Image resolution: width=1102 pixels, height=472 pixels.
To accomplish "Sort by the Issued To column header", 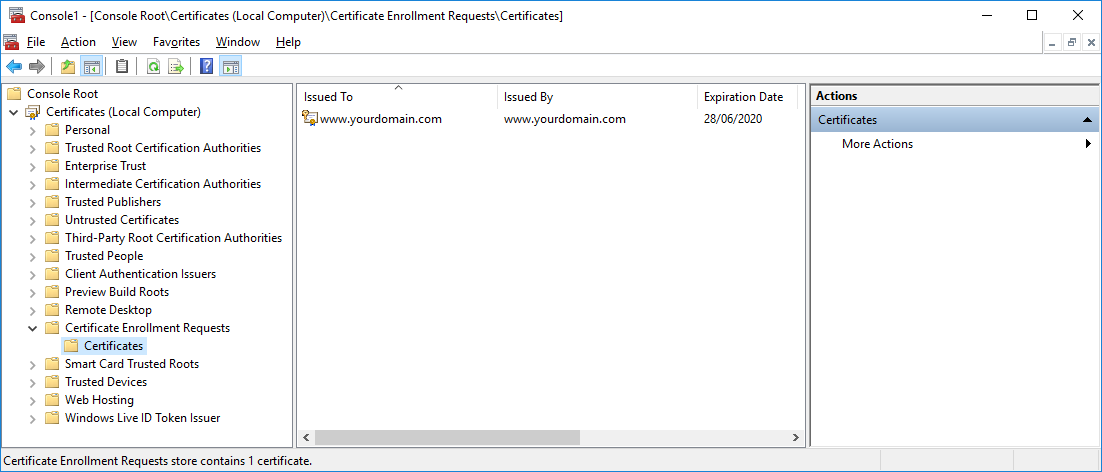I will (x=398, y=97).
